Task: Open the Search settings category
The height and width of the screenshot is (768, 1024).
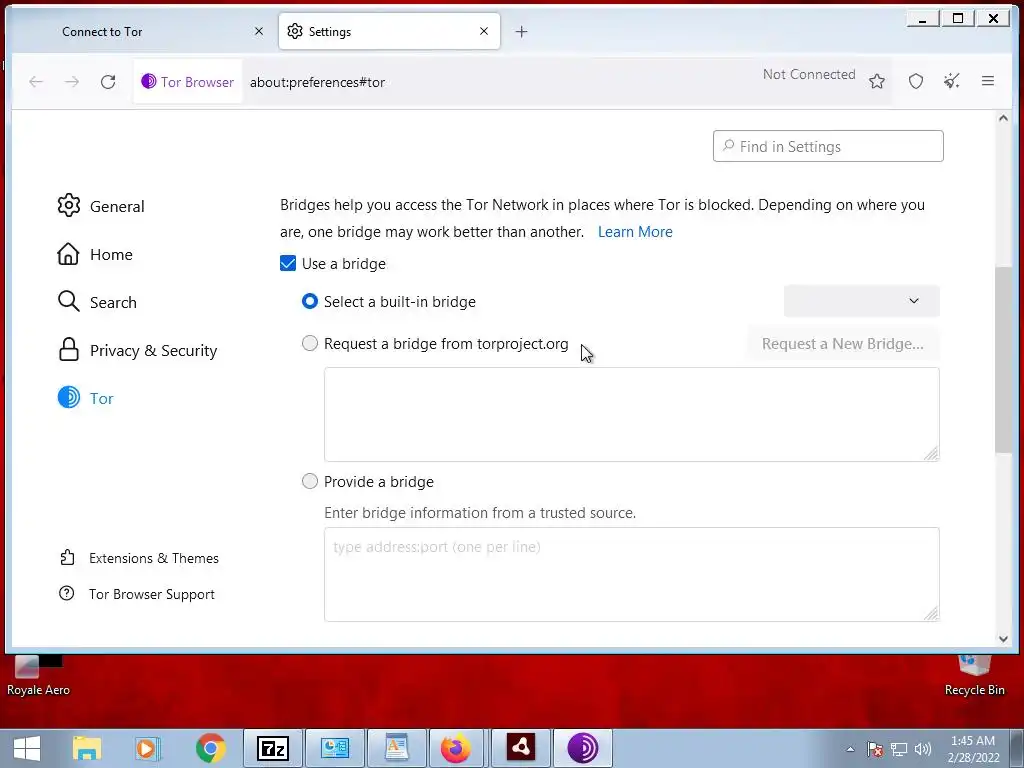Action: point(97,302)
